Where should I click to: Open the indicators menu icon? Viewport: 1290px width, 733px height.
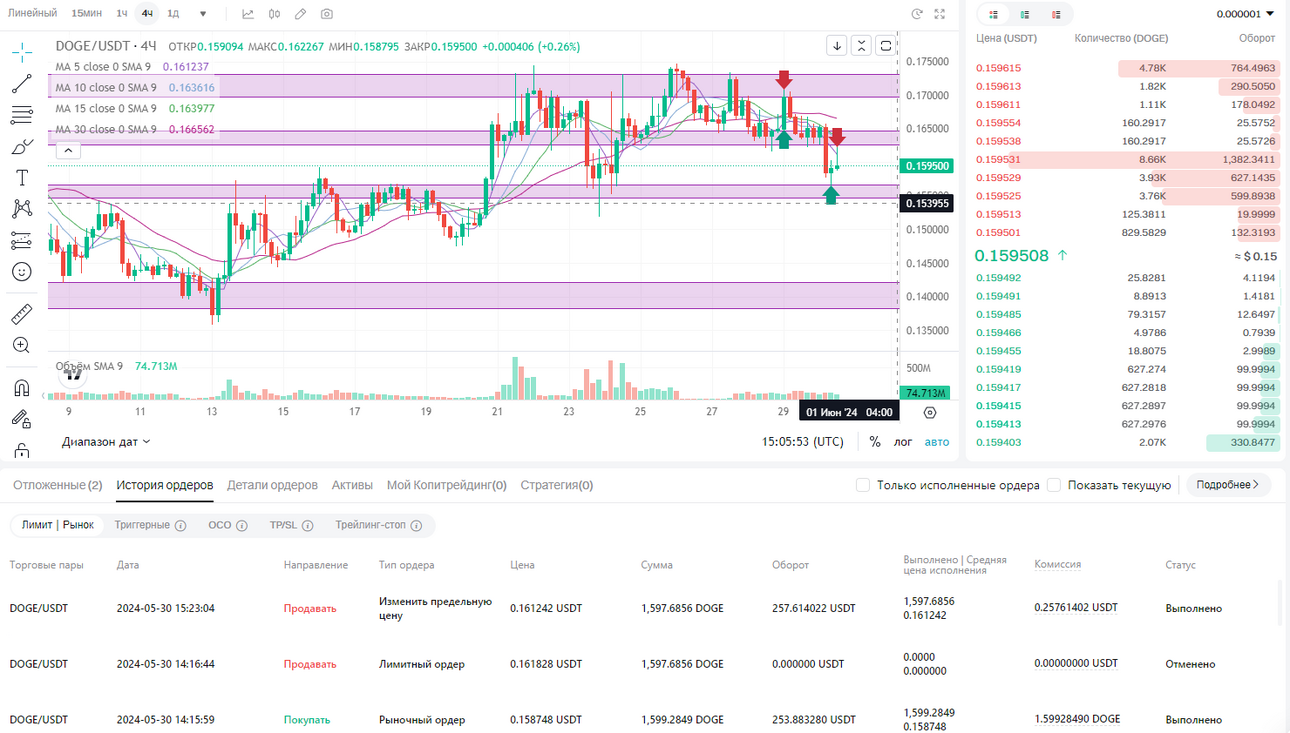(x=248, y=14)
